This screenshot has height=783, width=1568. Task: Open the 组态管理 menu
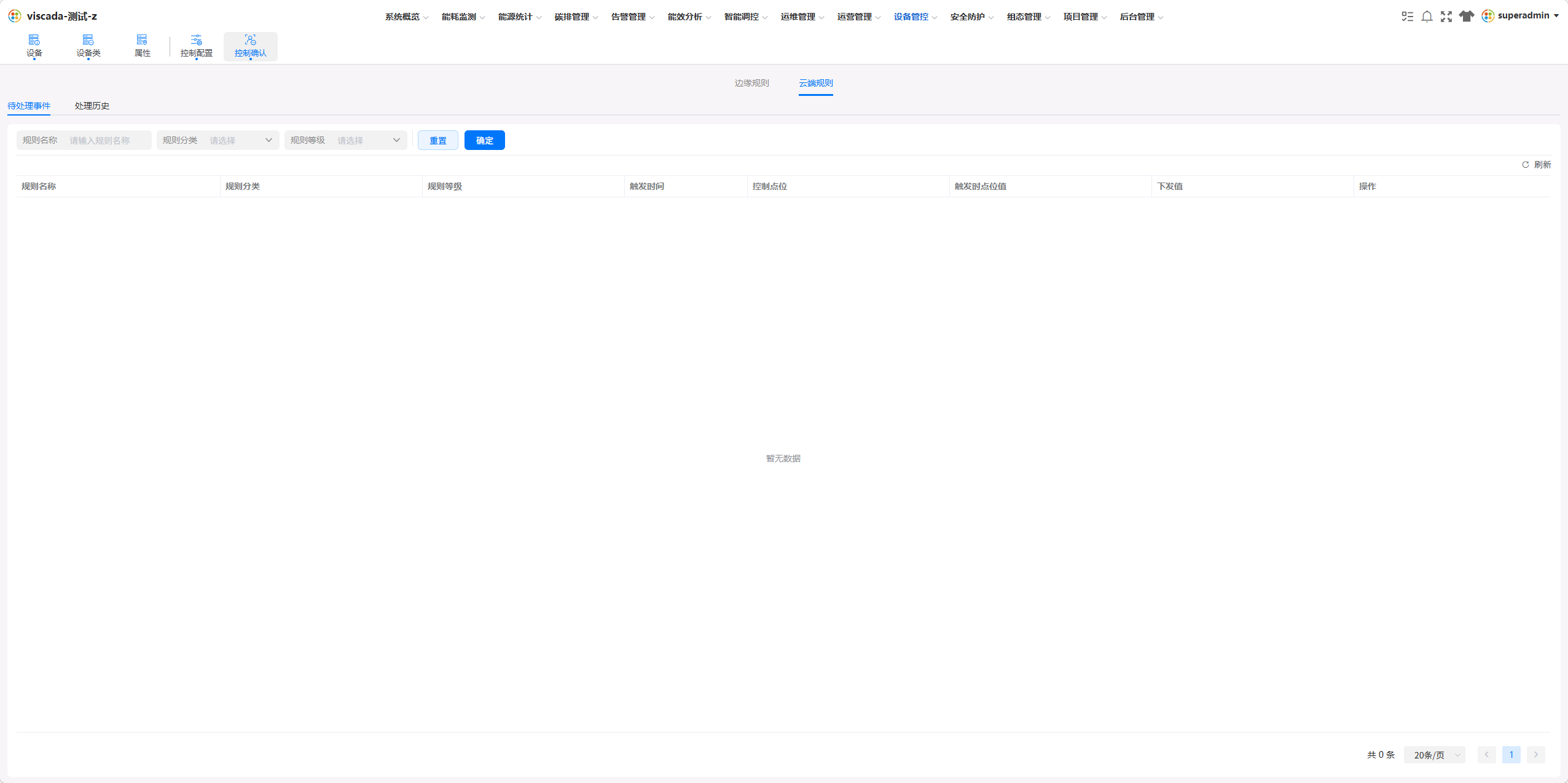(x=1029, y=17)
